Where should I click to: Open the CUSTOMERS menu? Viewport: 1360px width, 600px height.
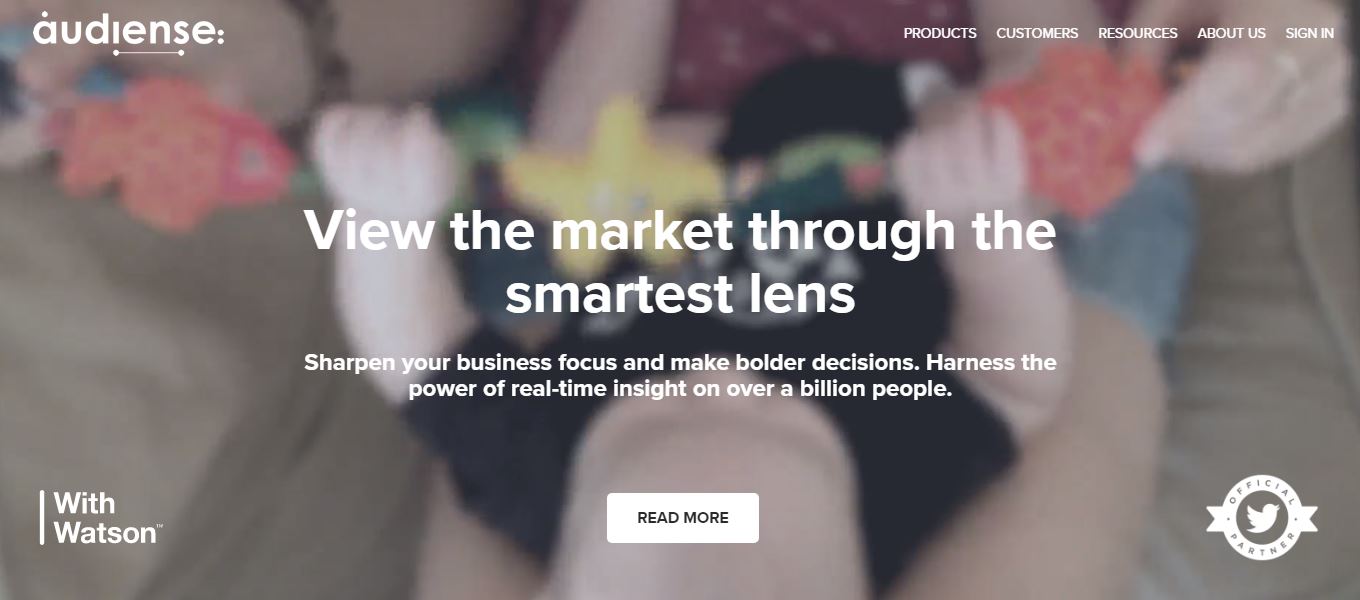1037,33
